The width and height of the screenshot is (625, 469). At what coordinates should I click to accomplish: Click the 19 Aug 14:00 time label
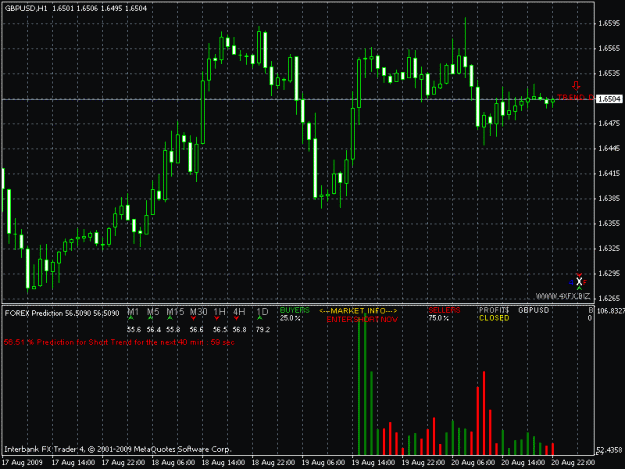(x=373, y=463)
